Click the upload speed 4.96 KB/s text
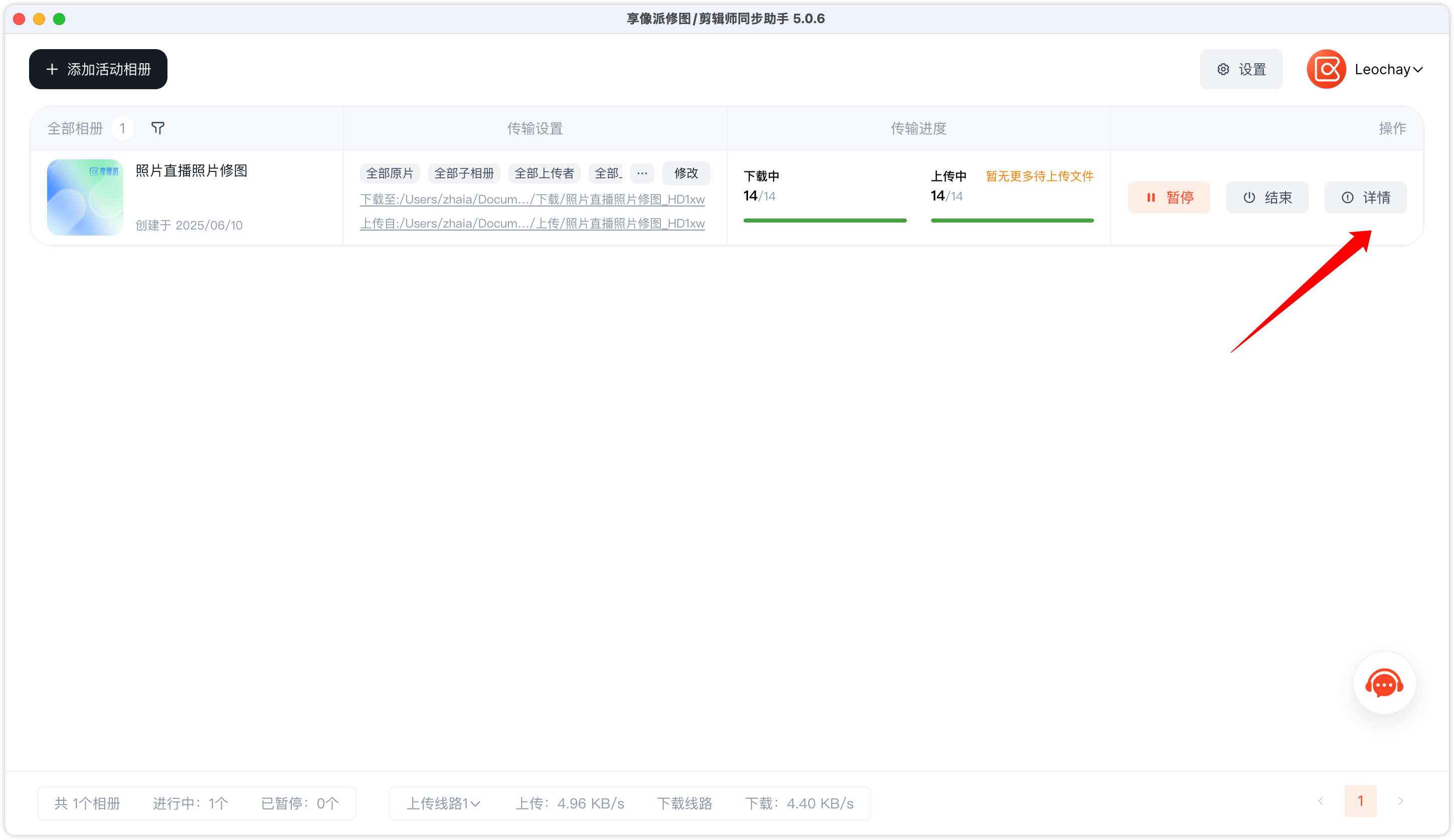This screenshot has width=1454, height=840. tap(570, 803)
